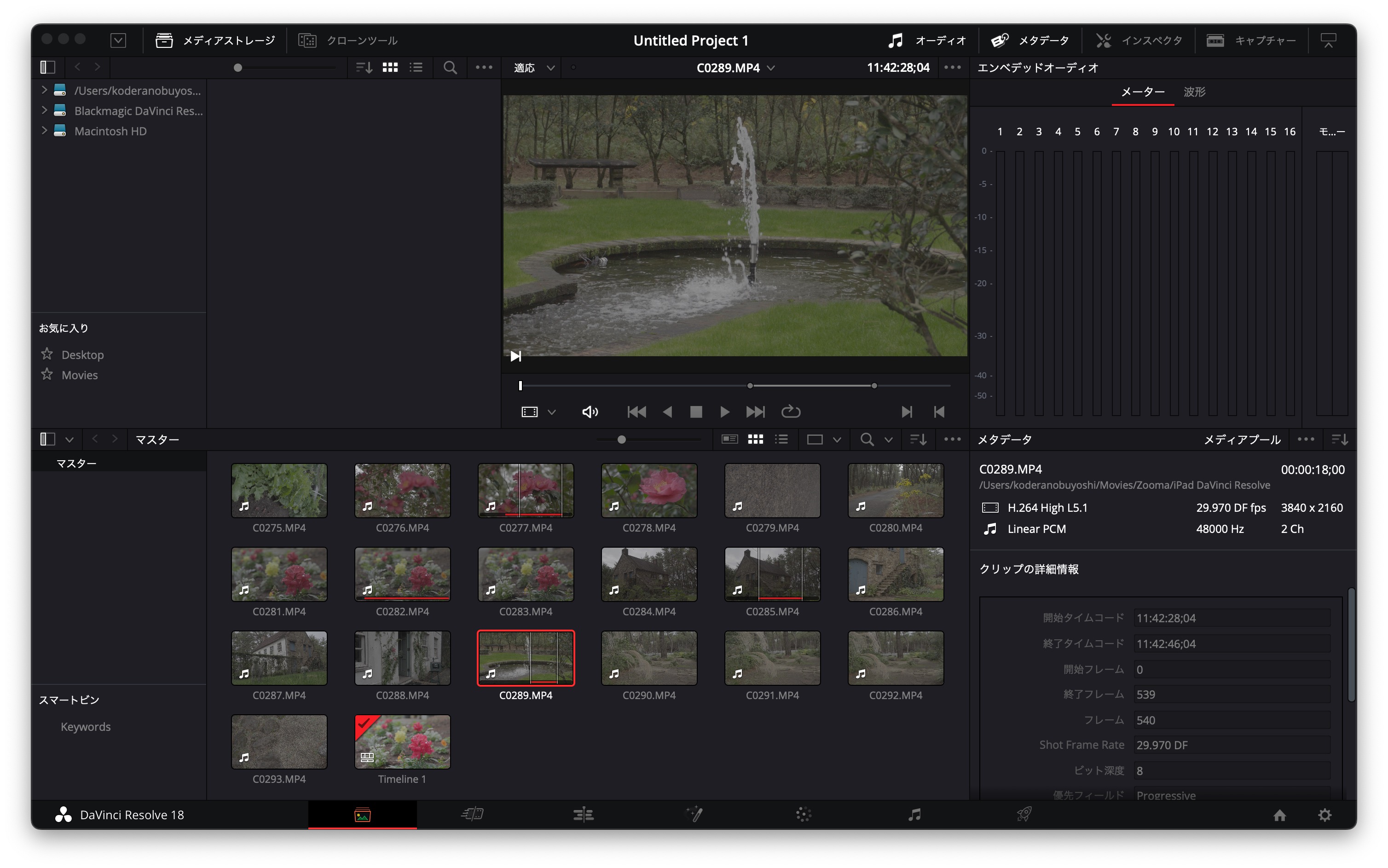This screenshot has width=1388, height=868.
Task: Switch to the Fairlight page icon
Action: 914,814
